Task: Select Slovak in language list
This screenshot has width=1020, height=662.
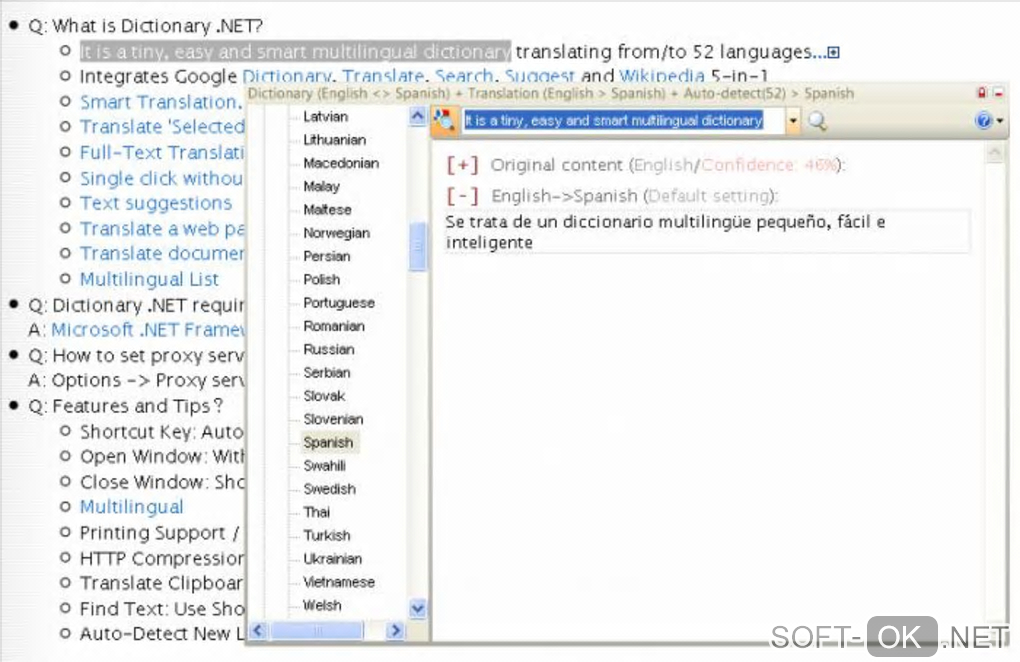Action: click(324, 396)
